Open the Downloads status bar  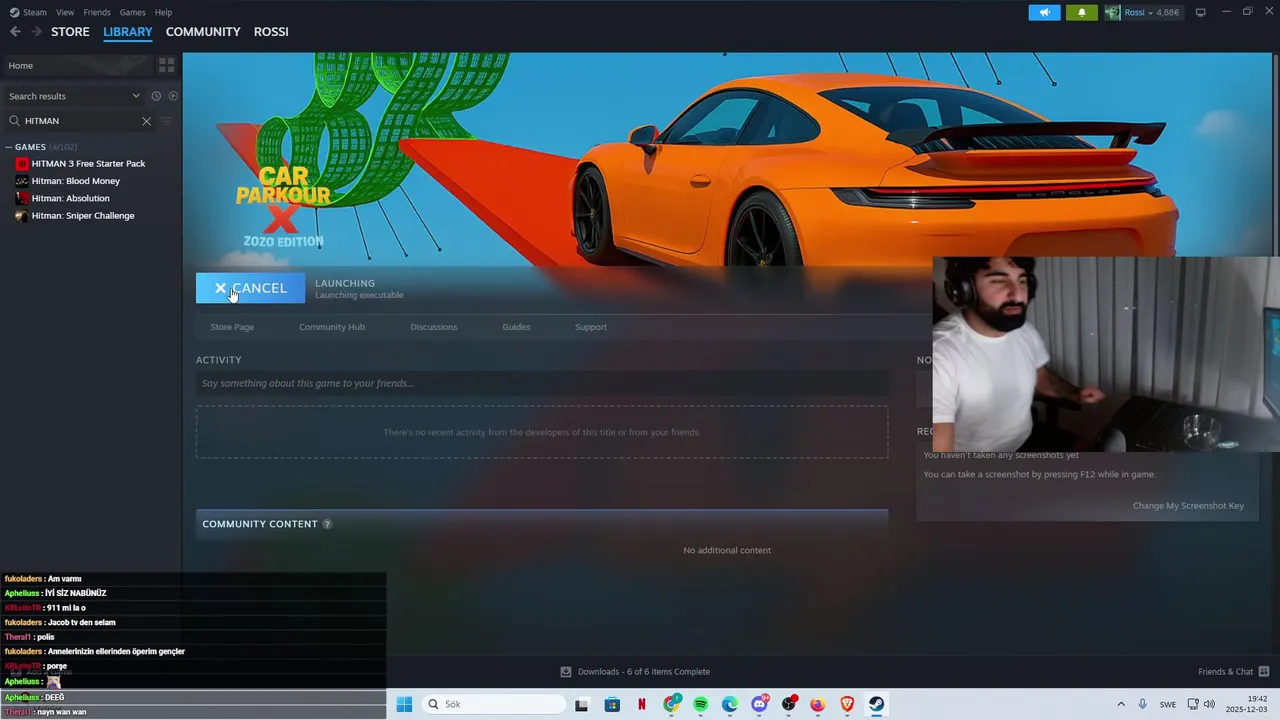(x=635, y=672)
